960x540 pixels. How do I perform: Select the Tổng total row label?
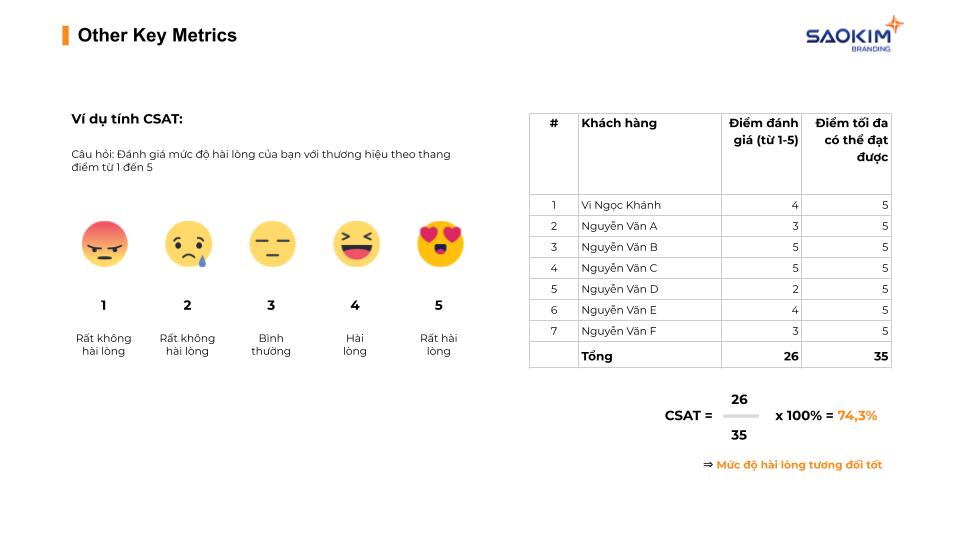[597, 356]
